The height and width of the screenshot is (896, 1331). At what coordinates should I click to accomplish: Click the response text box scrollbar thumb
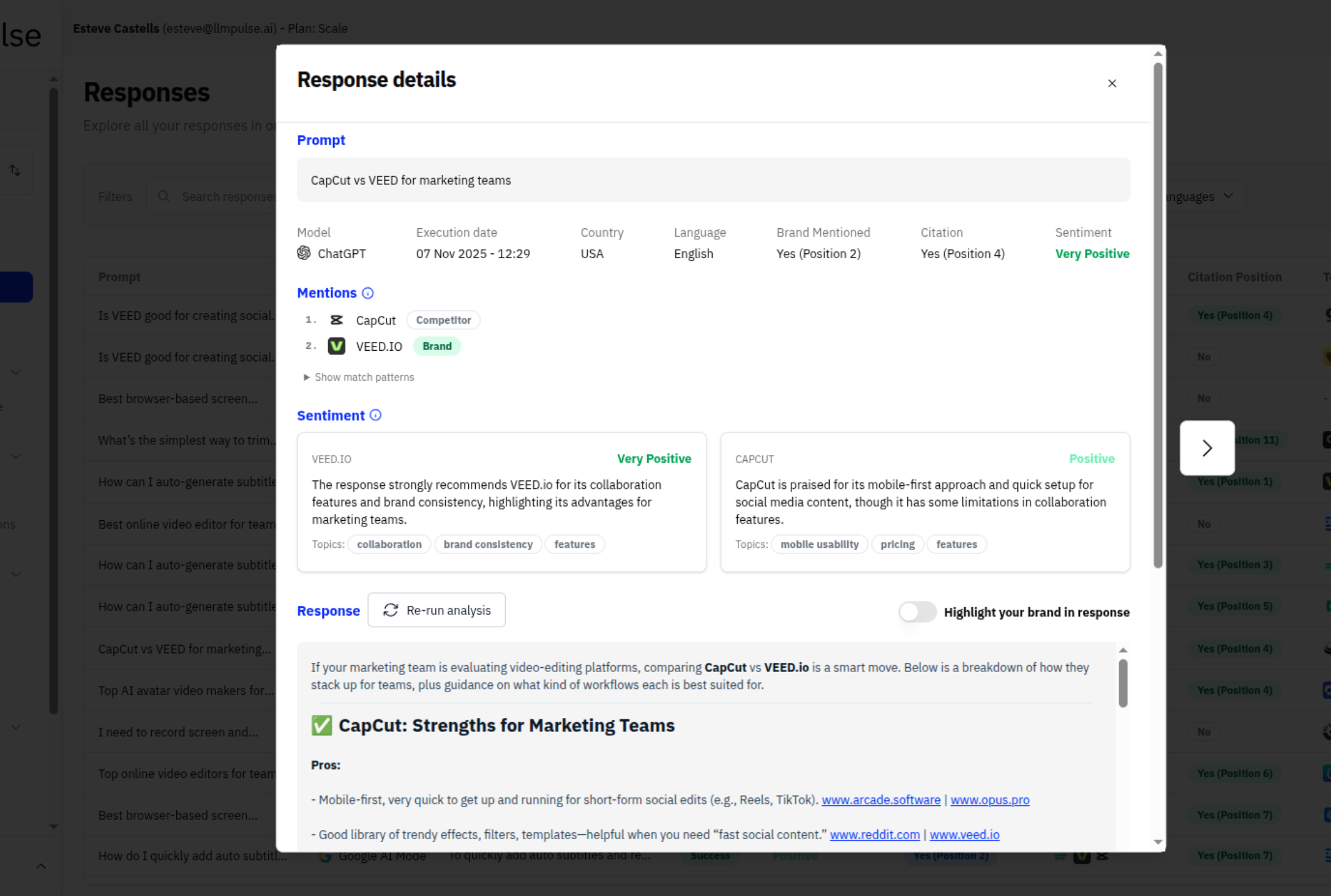pyautogui.click(x=1122, y=682)
